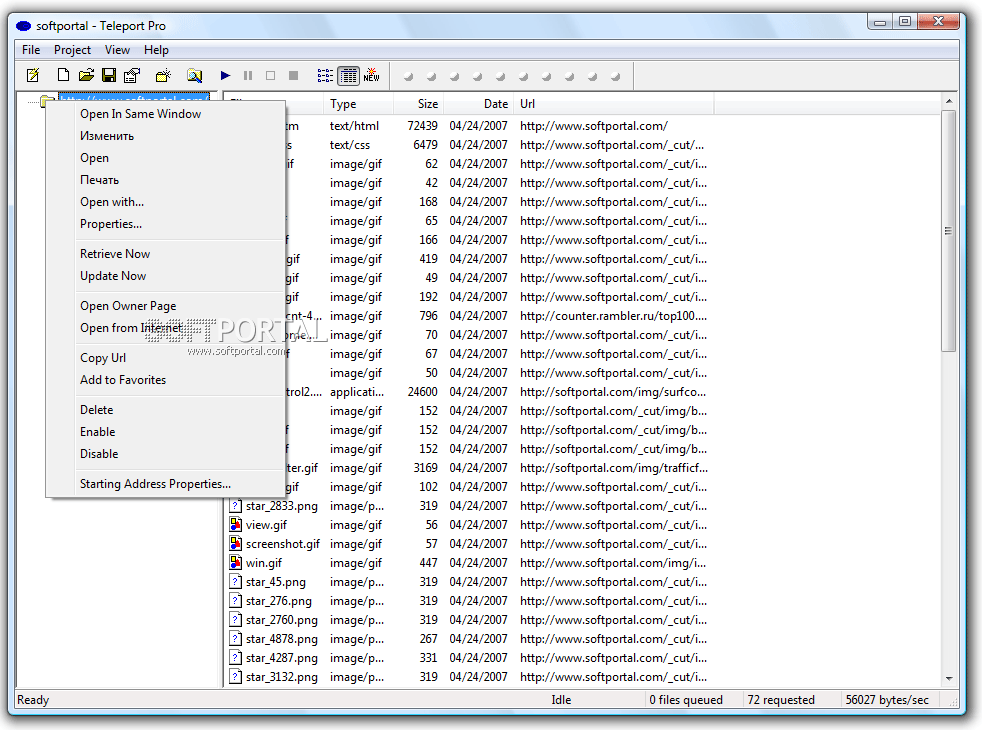Select Update Now
The image size is (982, 730).
point(166,275)
